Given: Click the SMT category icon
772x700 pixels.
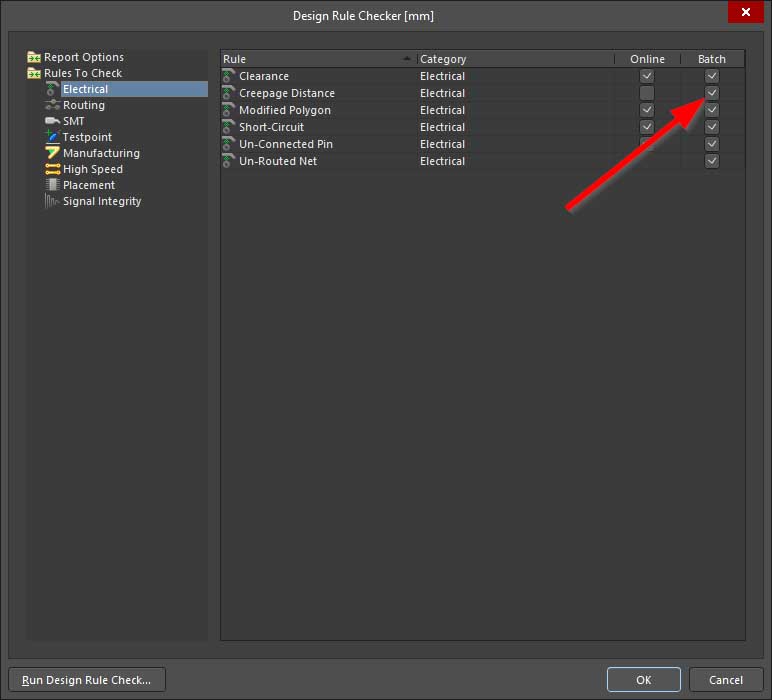Looking at the screenshot, I should [53, 121].
